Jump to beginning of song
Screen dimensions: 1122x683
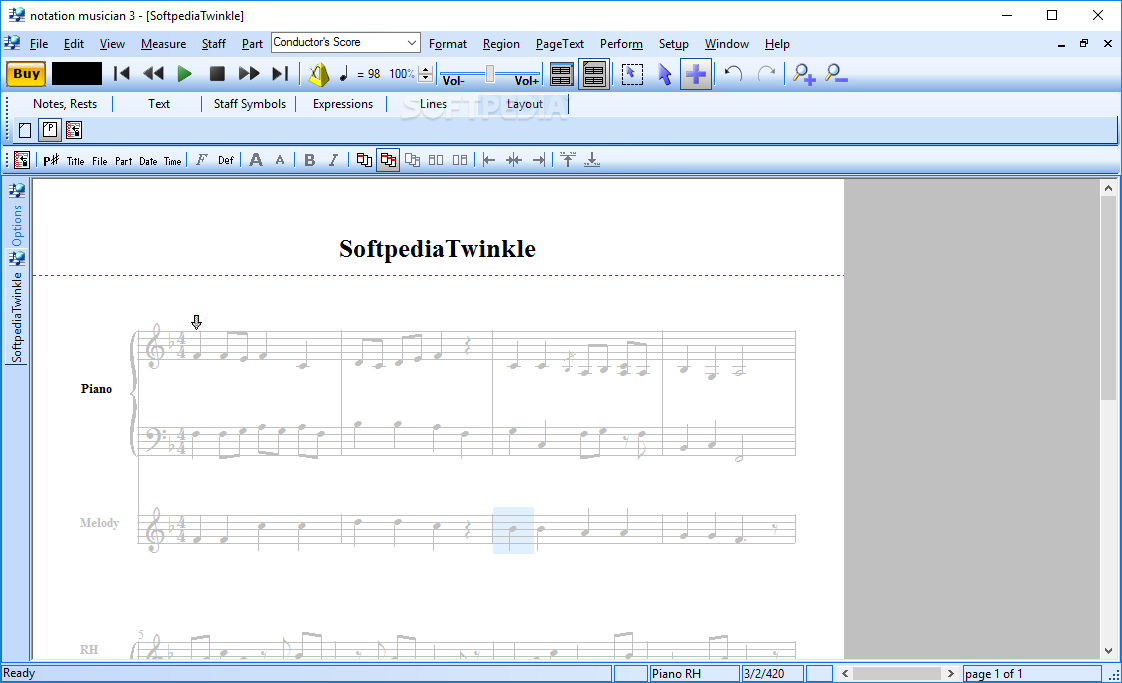[x=122, y=74]
